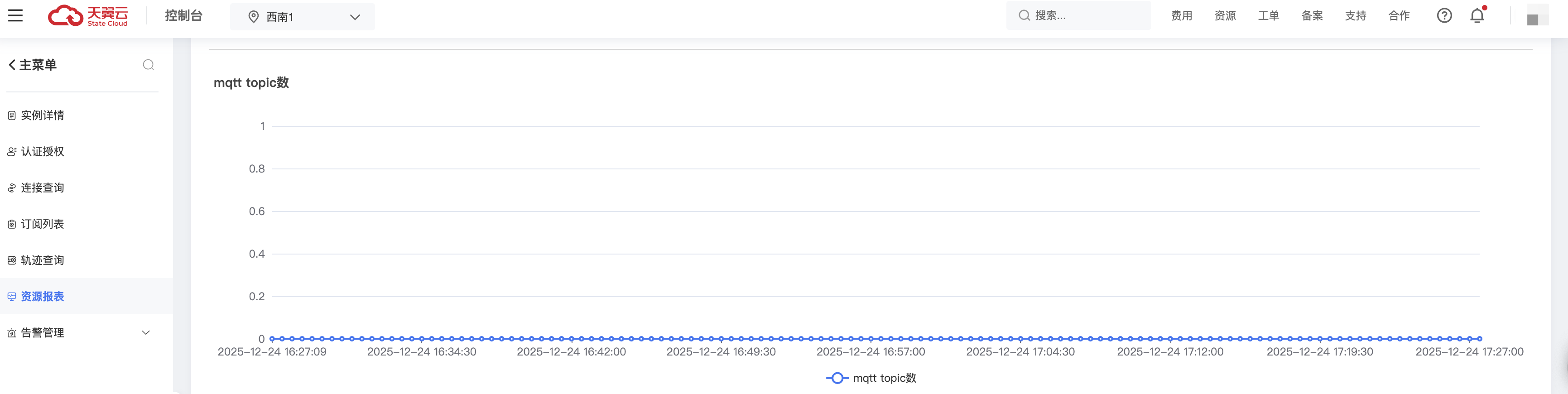The image size is (1568, 394).
Task: Open the 费用 billing link
Action: pos(1182,16)
